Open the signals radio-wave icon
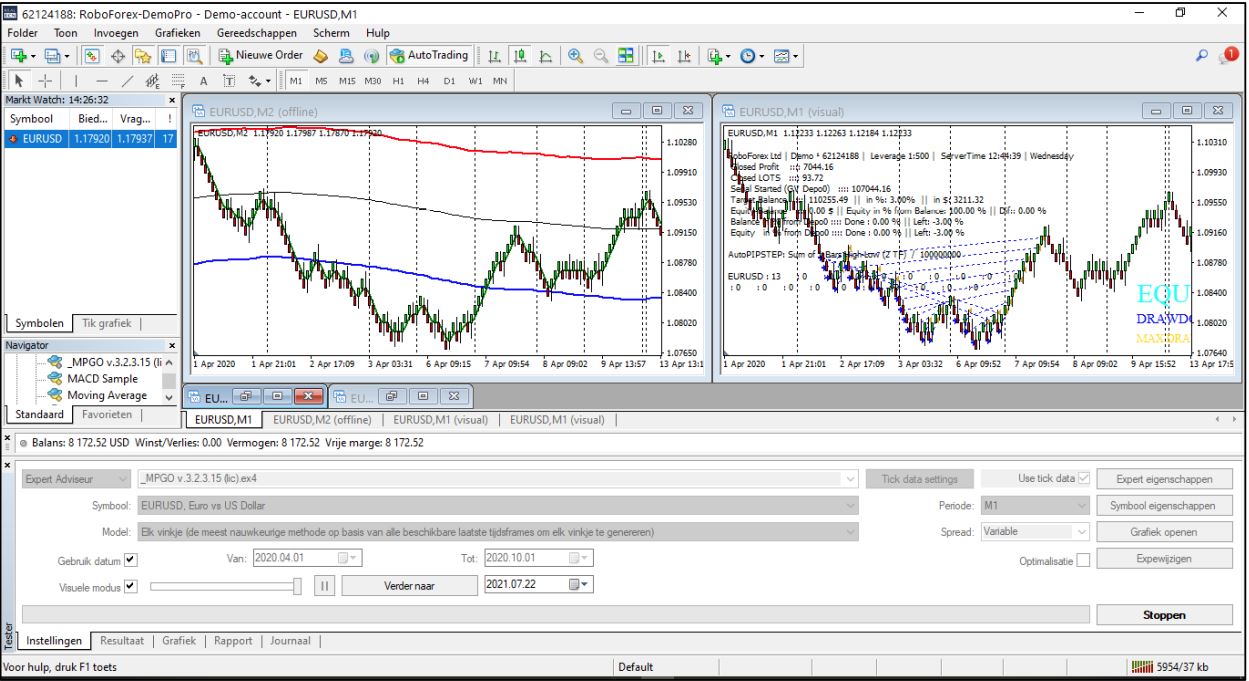1249x681 pixels. coord(370,55)
